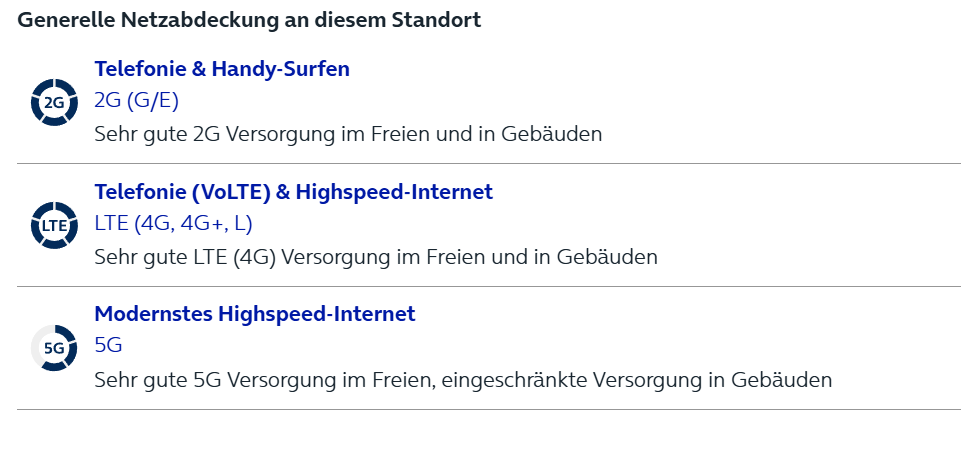Open the 'Modernstes Highspeed-Internet' title

(x=255, y=314)
